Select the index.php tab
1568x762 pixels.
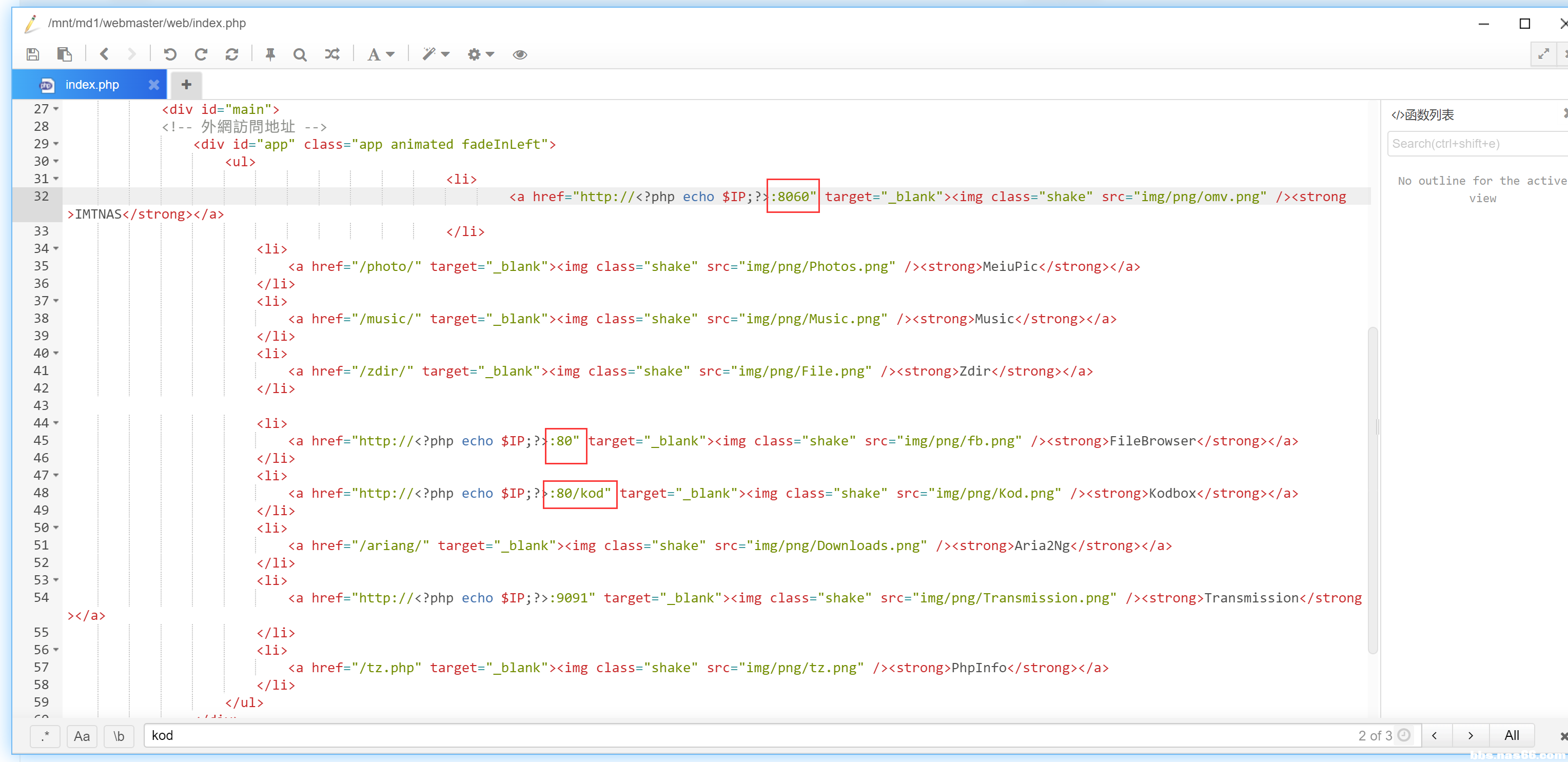(92, 85)
